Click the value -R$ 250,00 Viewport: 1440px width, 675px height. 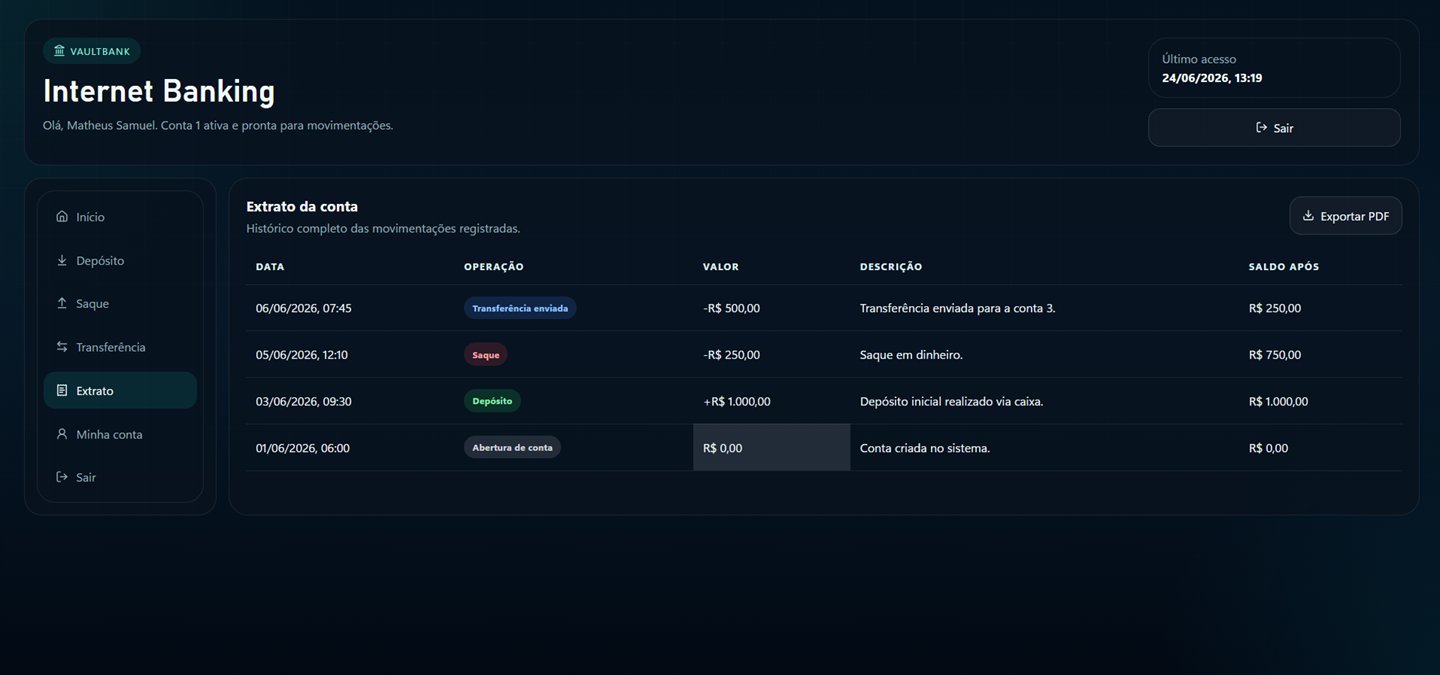click(732, 355)
